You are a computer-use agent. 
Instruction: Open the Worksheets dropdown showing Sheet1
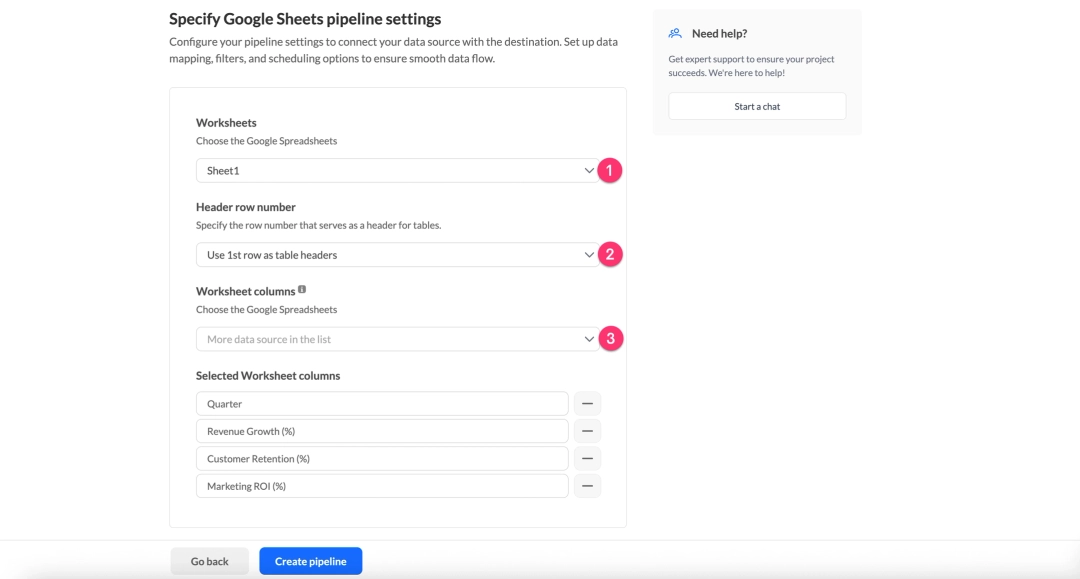(x=395, y=170)
